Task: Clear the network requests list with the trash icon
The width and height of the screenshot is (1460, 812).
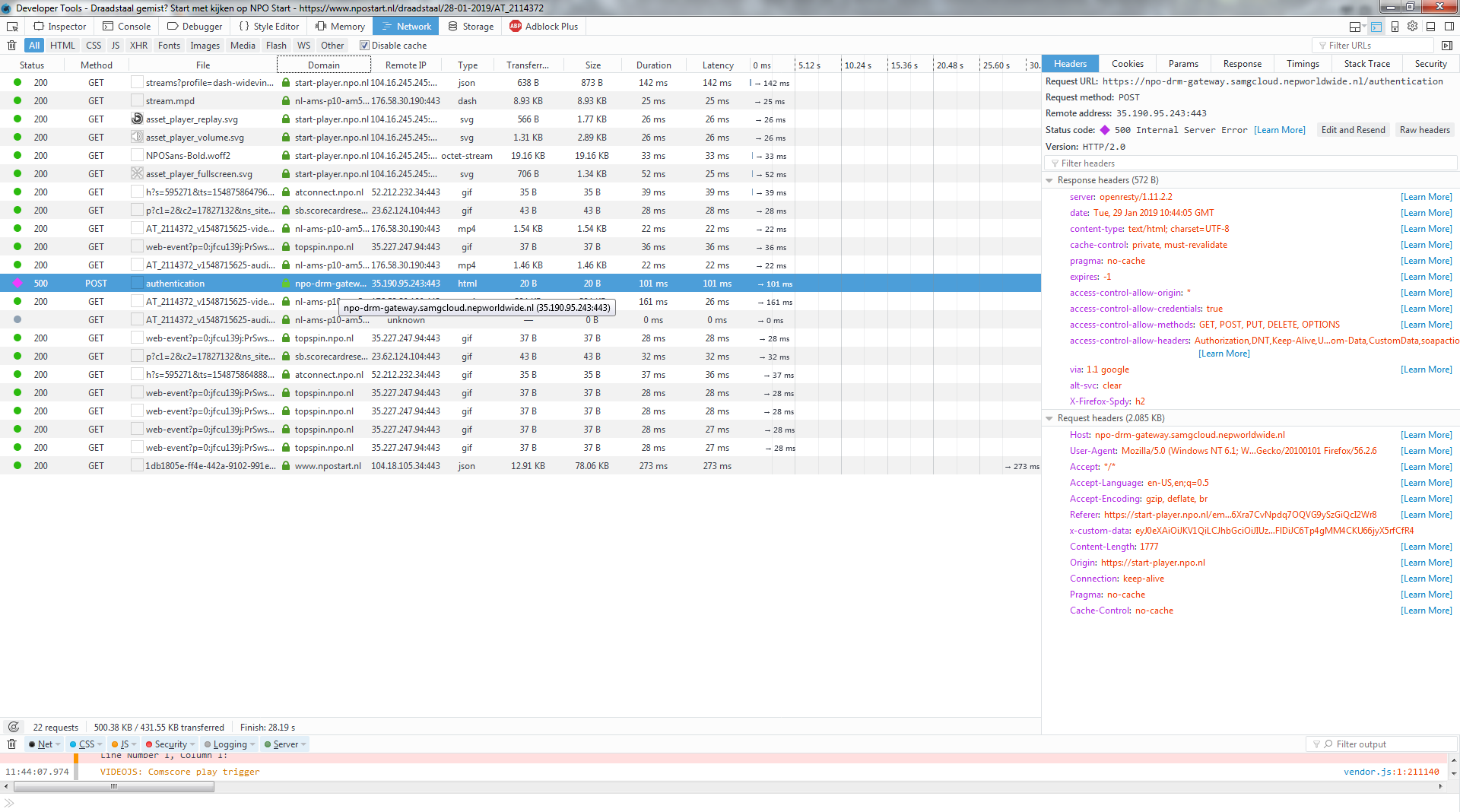Action: 12,46
